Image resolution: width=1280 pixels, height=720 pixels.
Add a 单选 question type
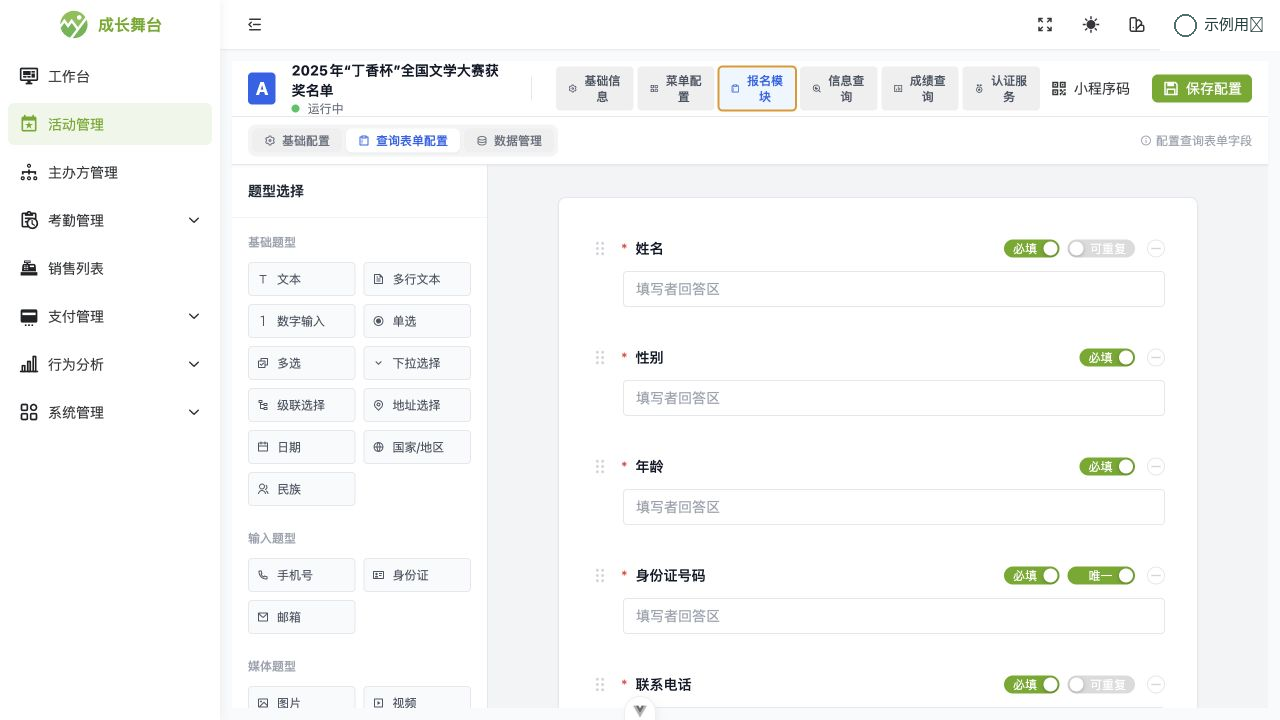tap(417, 321)
